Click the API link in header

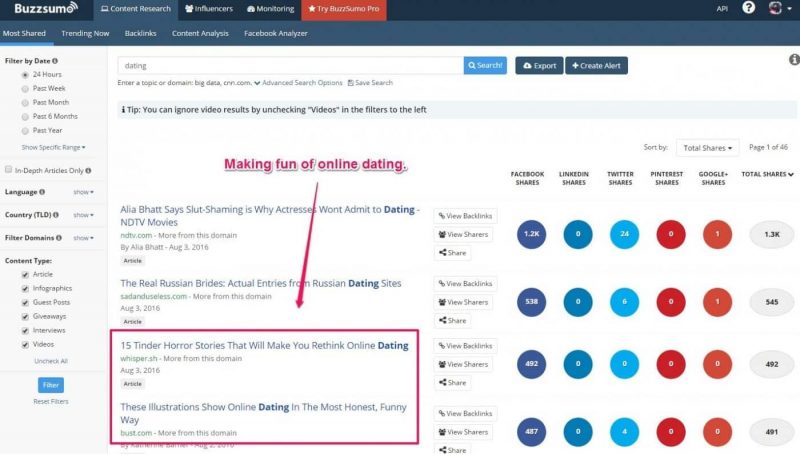point(722,9)
